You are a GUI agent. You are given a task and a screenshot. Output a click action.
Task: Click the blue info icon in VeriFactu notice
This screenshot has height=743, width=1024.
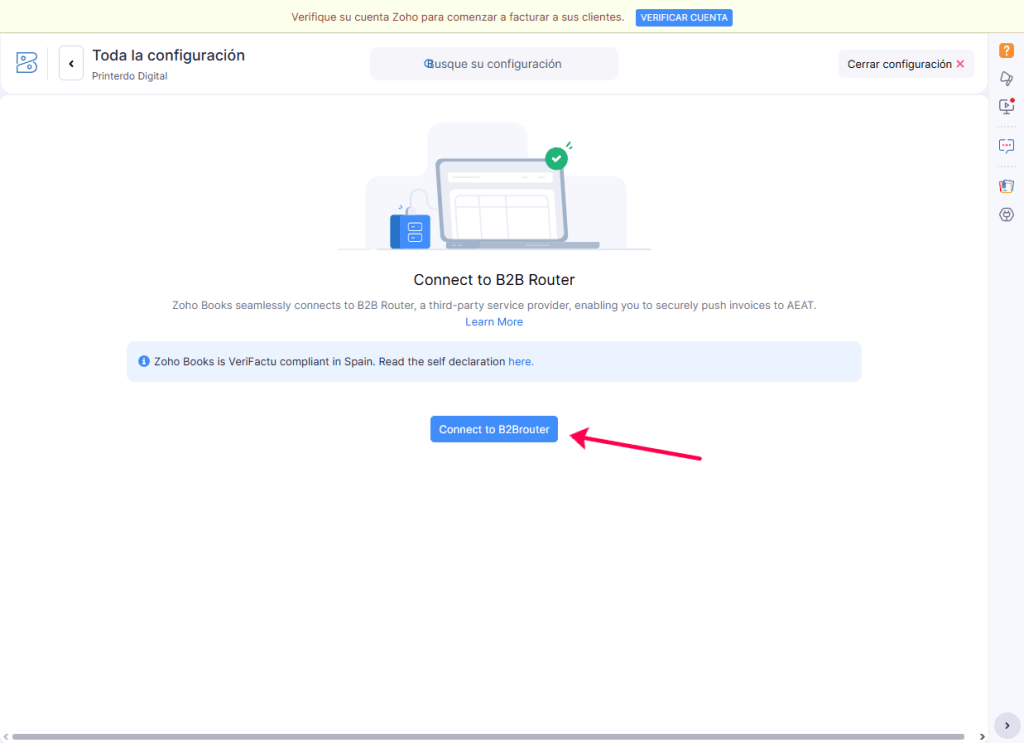(144, 361)
